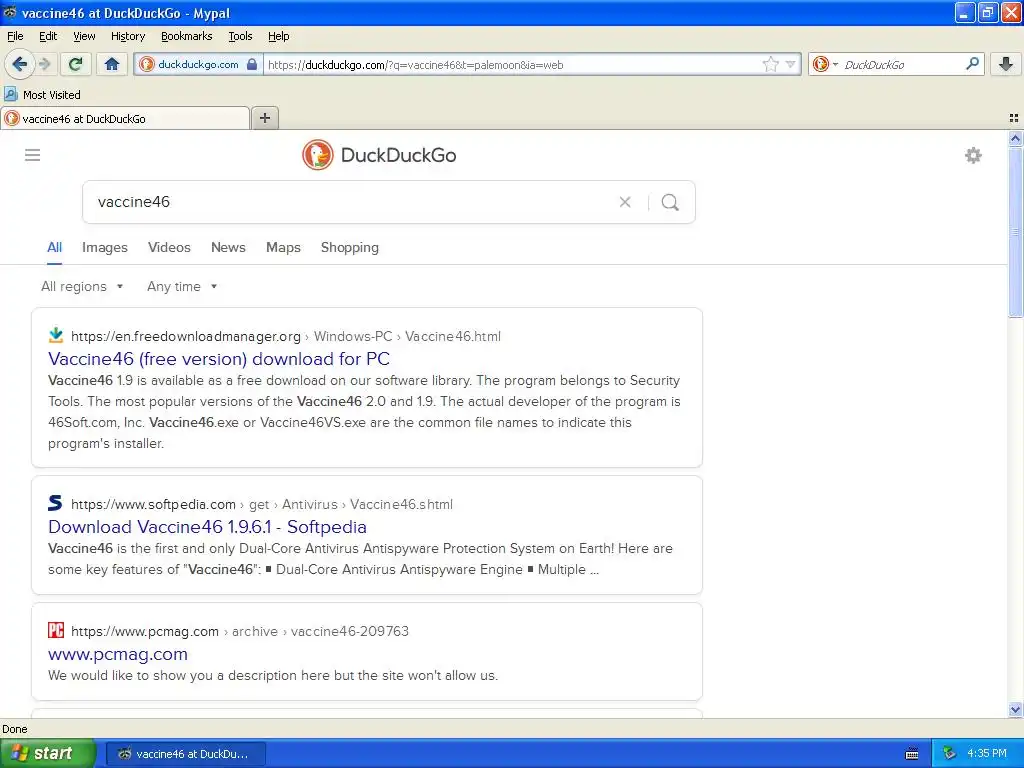
Task: Open the Tools menu
Action: coord(240,36)
